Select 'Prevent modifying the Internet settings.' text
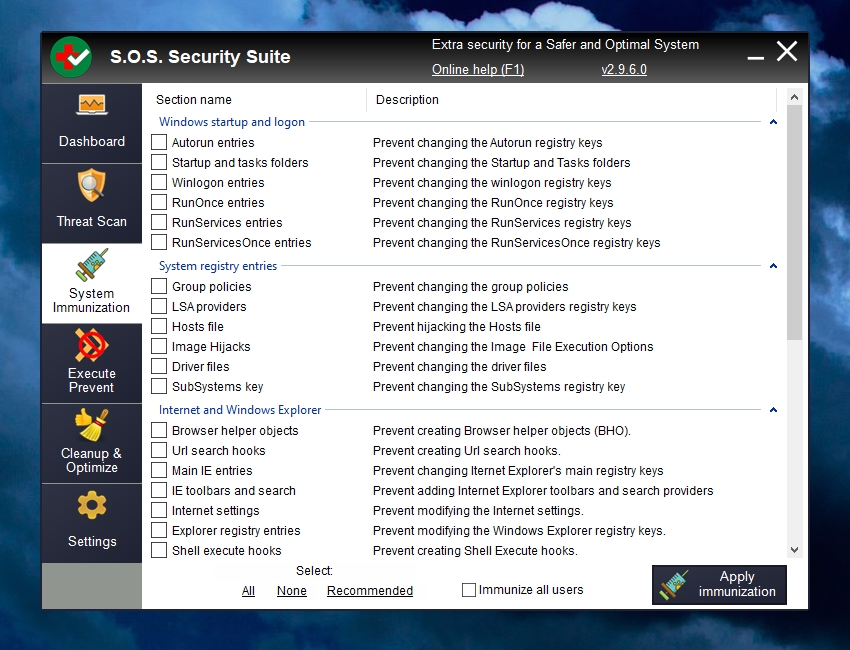This screenshot has width=850, height=650. [478, 511]
